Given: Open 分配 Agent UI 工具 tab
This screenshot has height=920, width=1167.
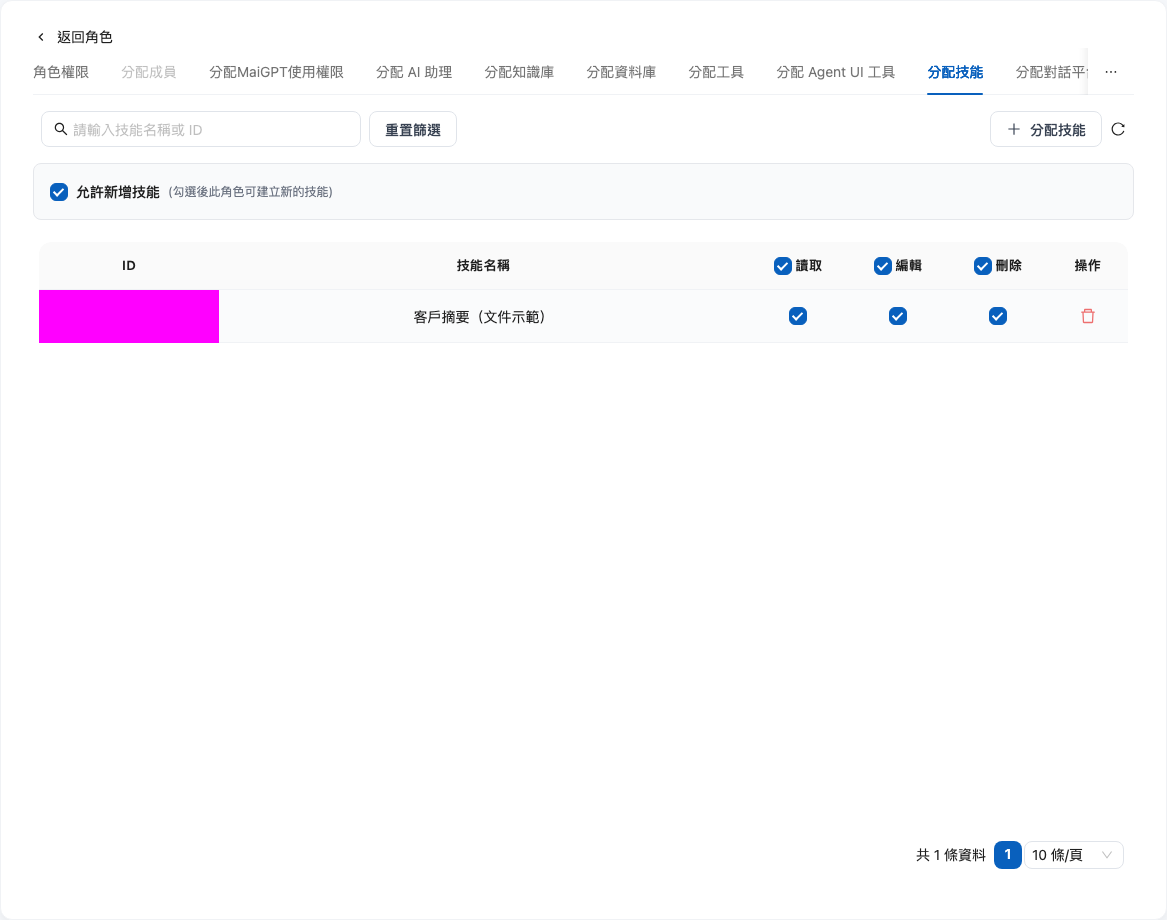Looking at the screenshot, I should tap(836, 72).
